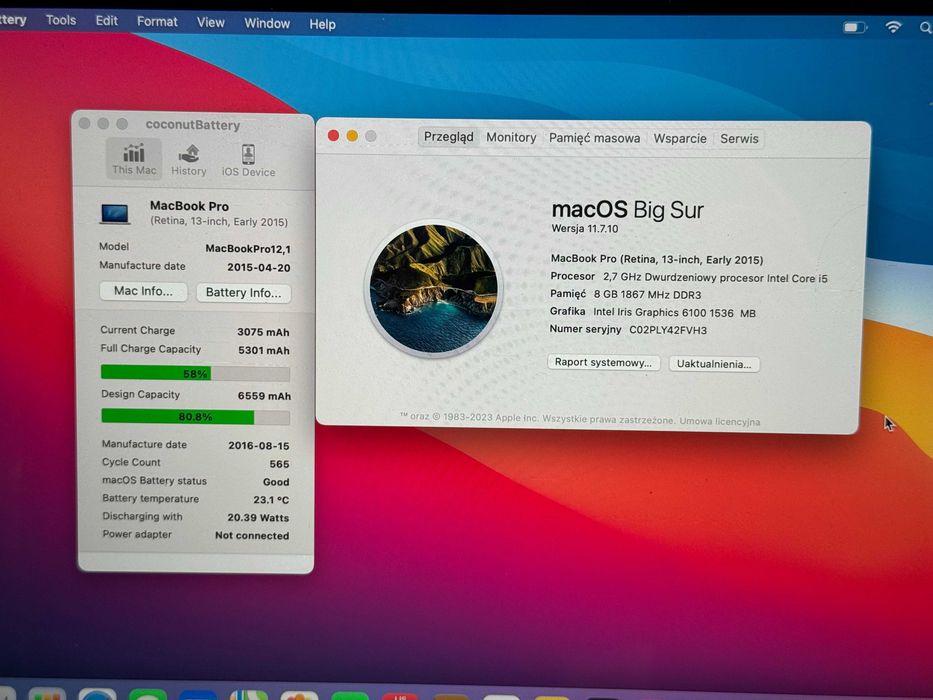
Task: Close the About This Mac window
Action: [333, 136]
